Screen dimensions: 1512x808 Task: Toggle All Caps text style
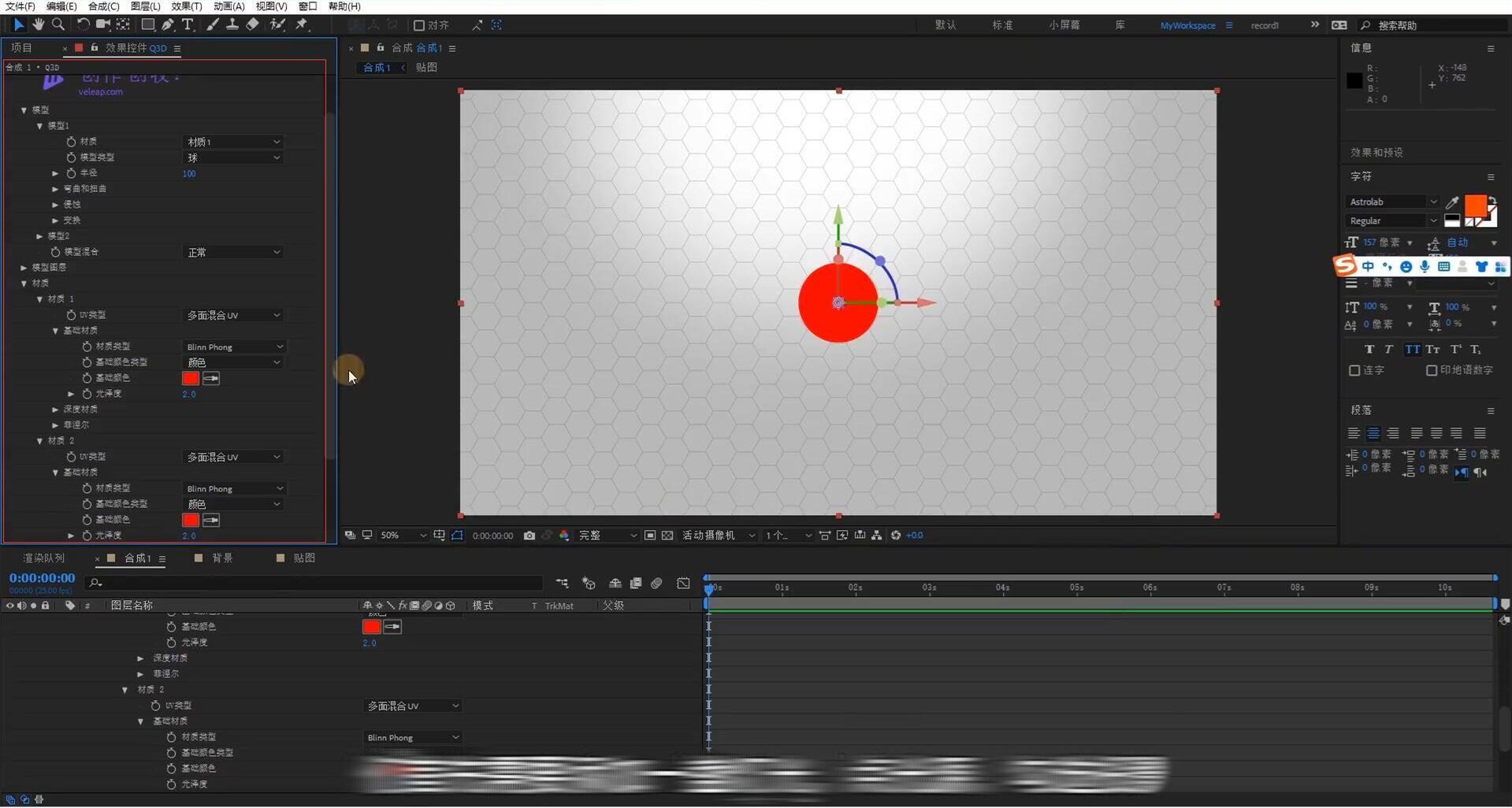coord(1412,350)
